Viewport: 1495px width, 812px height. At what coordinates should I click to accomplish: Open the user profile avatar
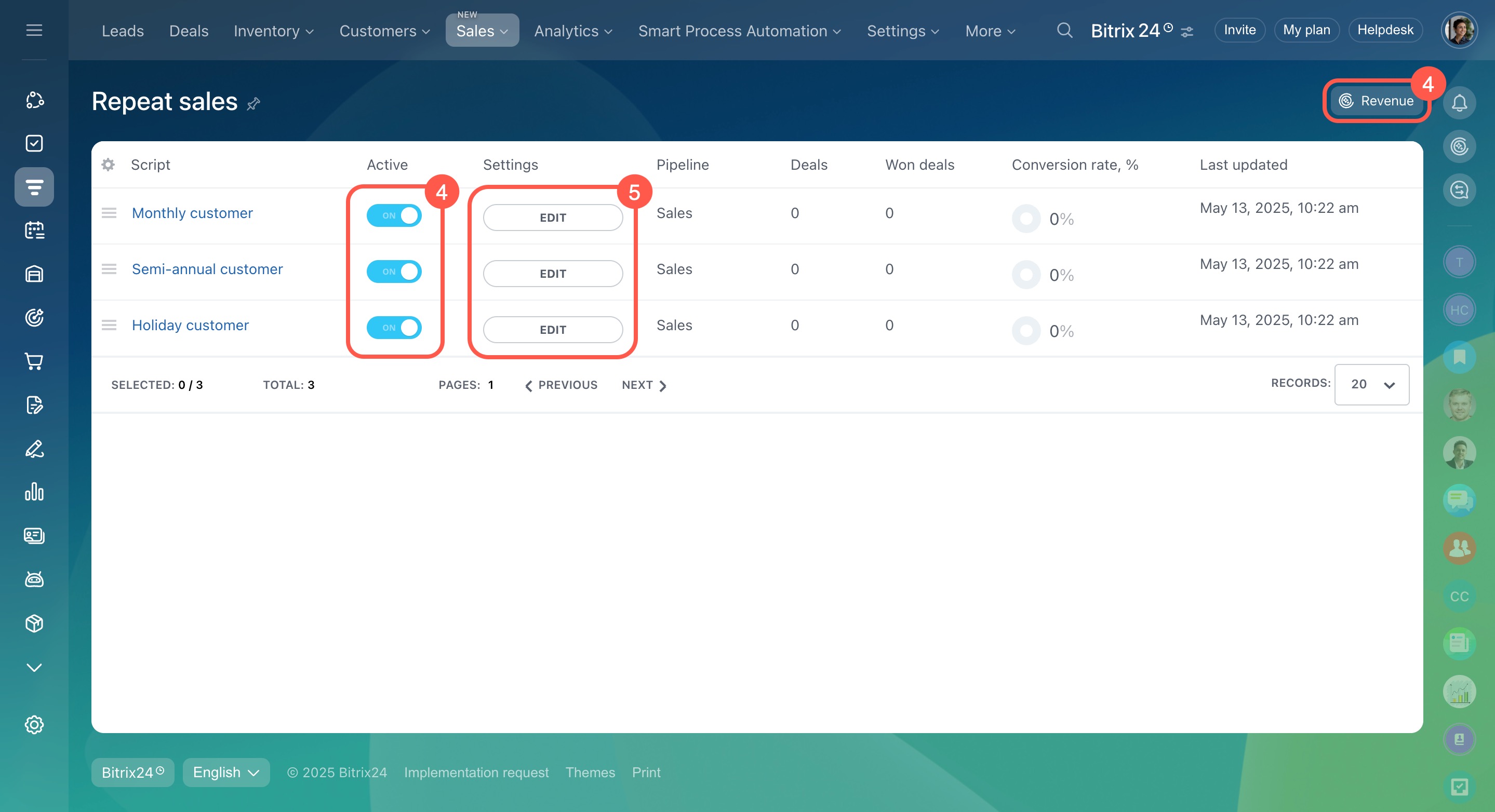point(1459,30)
